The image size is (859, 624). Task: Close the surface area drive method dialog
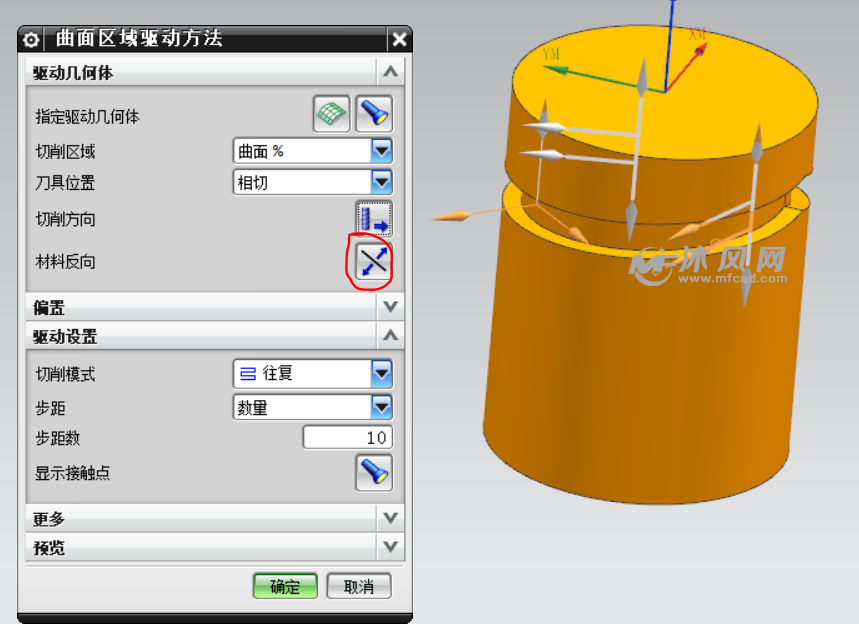(x=399, y=40)
